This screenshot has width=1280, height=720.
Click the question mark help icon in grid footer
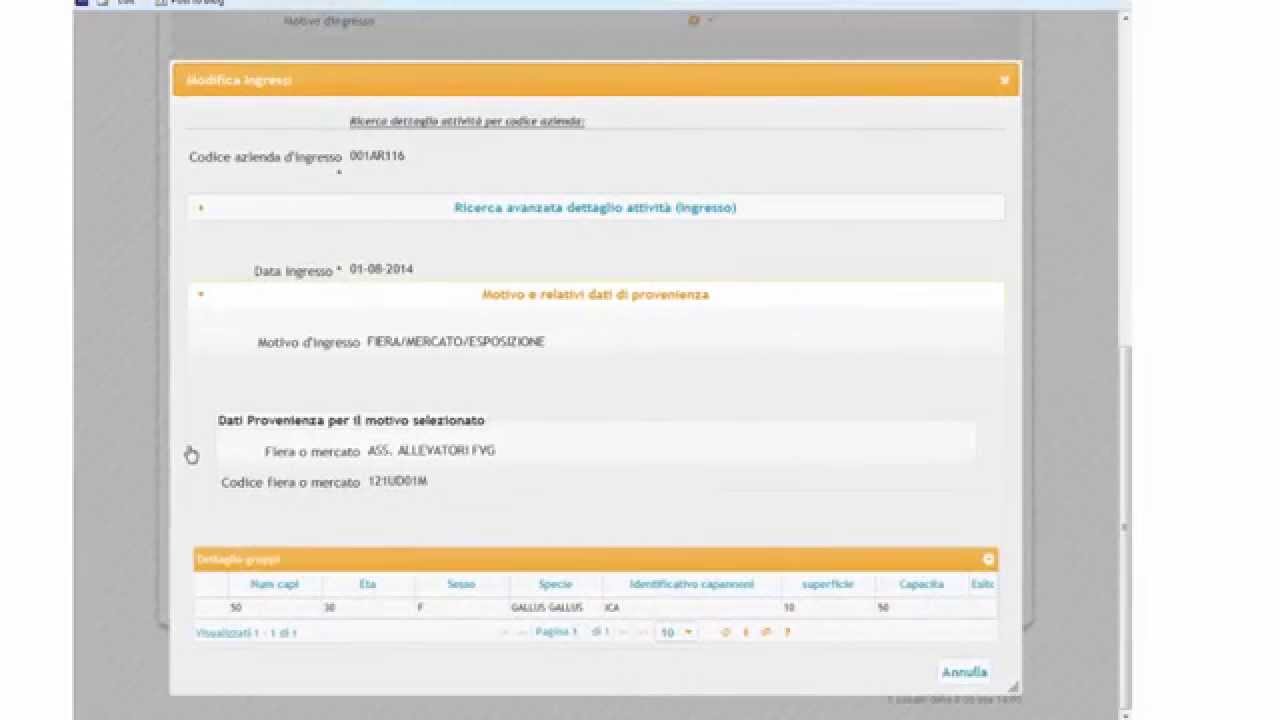point(787,632)
